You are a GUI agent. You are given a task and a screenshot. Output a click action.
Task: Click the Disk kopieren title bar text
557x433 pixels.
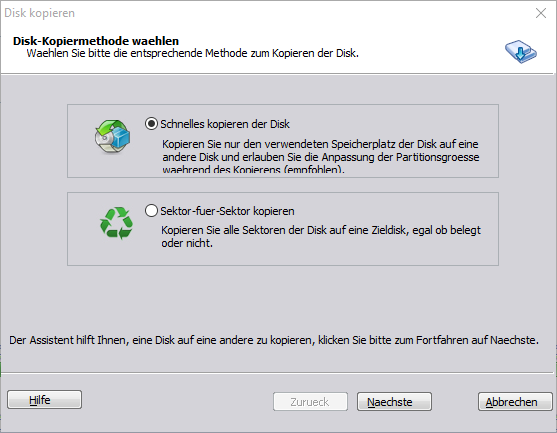tap(39, 13)
